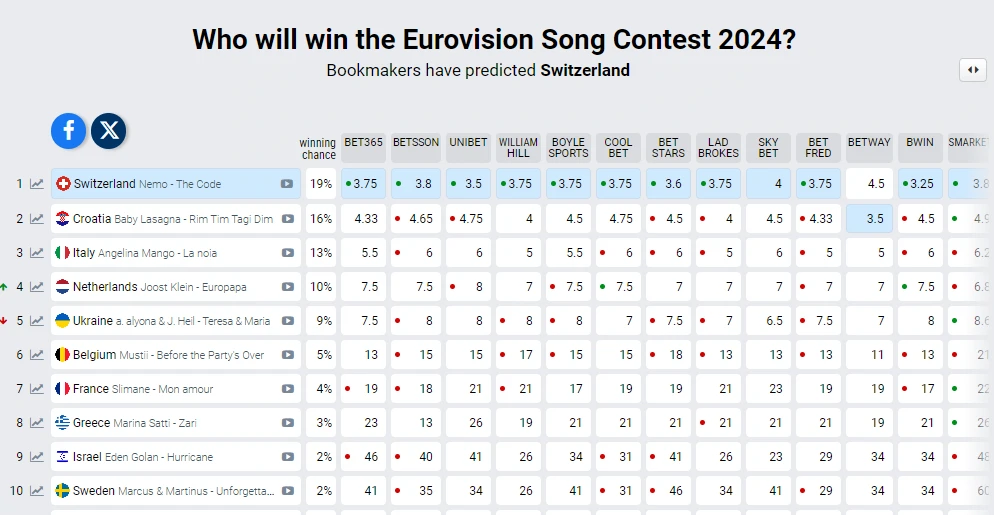This screenshot has height=515, width=994.
Task: View Ukraine's odds chart icon
Action: pos(37,321)
